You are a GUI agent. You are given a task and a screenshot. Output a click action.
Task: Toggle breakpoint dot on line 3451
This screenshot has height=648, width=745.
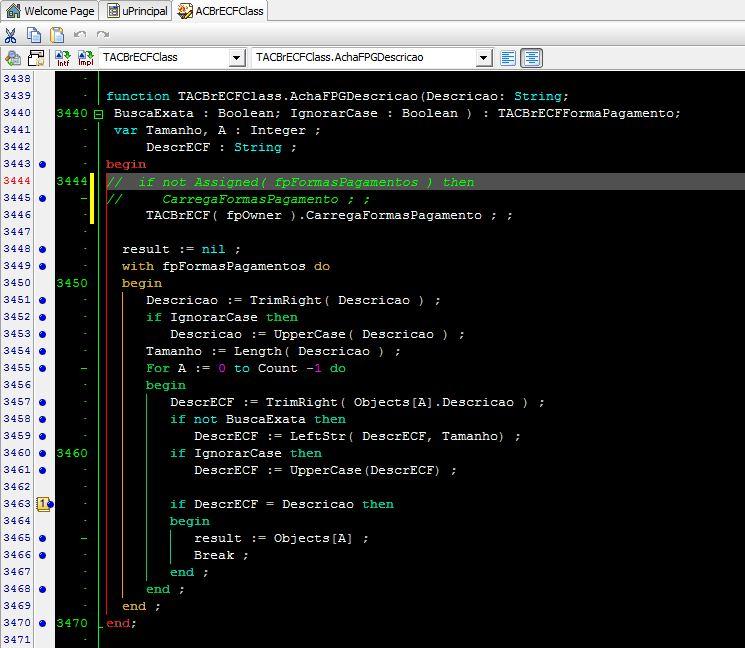(43, 300)
